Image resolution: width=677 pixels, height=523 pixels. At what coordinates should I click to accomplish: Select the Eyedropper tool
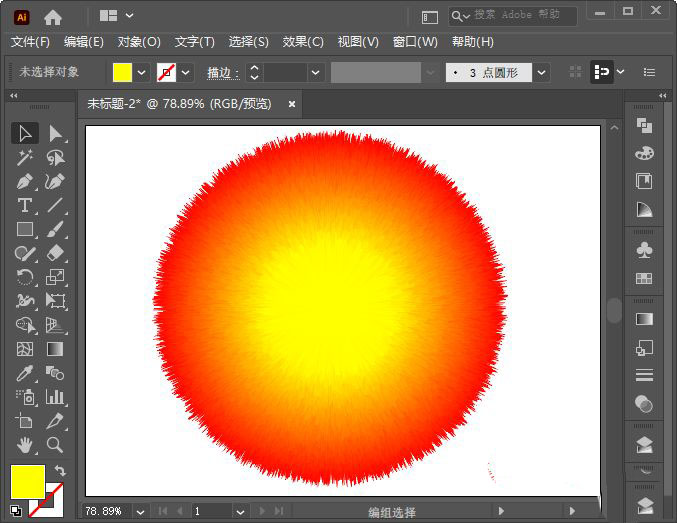point(26,373)
